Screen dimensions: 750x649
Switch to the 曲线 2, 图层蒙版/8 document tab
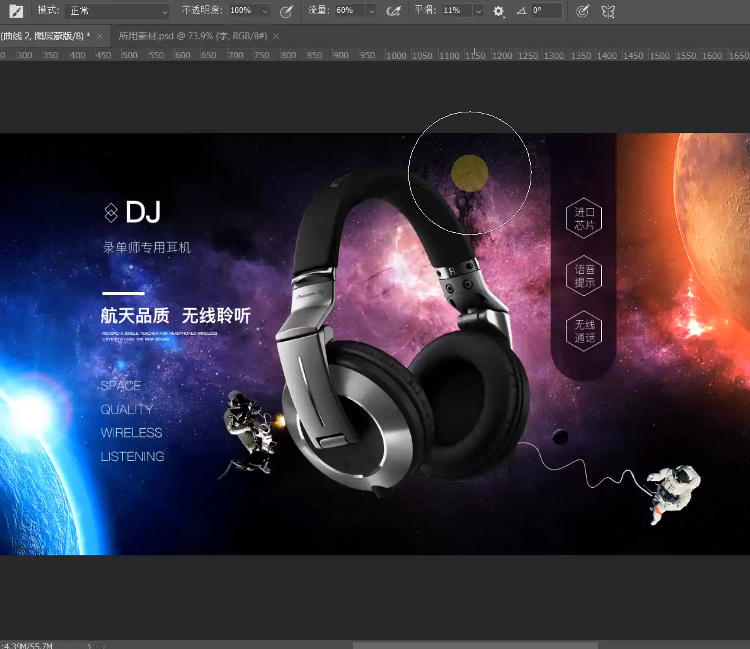[44, 36]
